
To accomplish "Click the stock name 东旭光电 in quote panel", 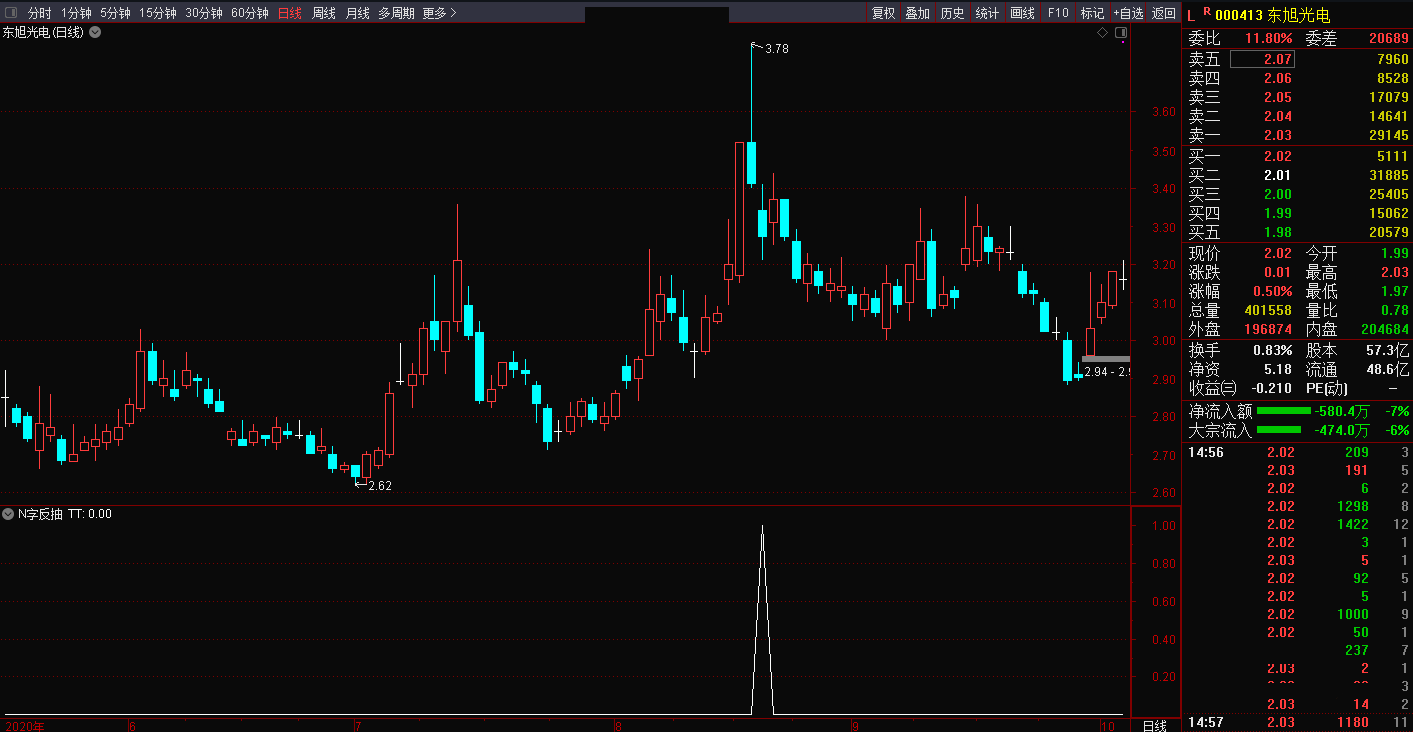I will (1299, 15).
